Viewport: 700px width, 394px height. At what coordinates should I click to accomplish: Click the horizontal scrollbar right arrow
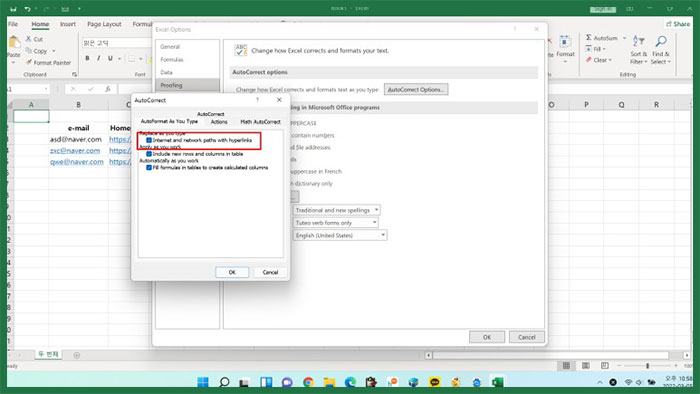pyautogui.click(x=687, y=355)
